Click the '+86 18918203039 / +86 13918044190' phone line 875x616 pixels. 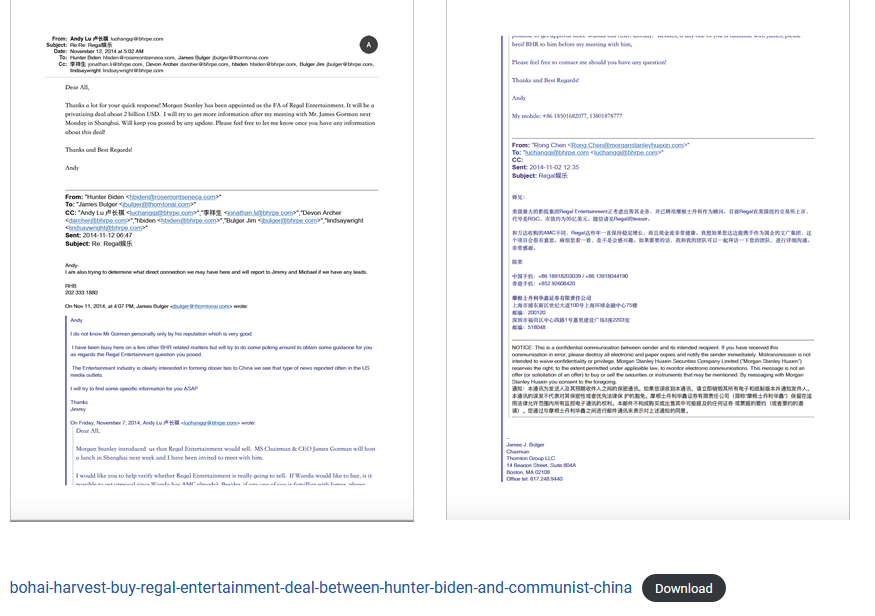[x=570, y=276]
